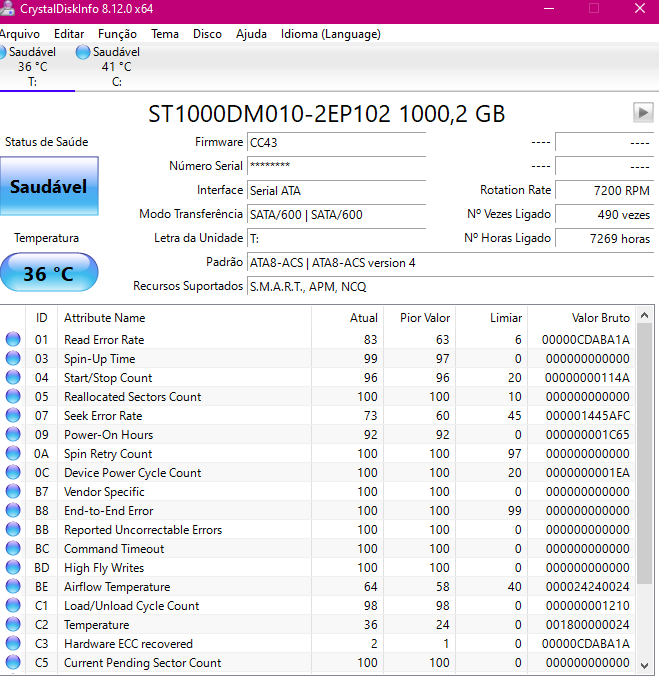Open the Arquivo menu
659x684 pixels.
pyautogui.click(x=20, y=34)
